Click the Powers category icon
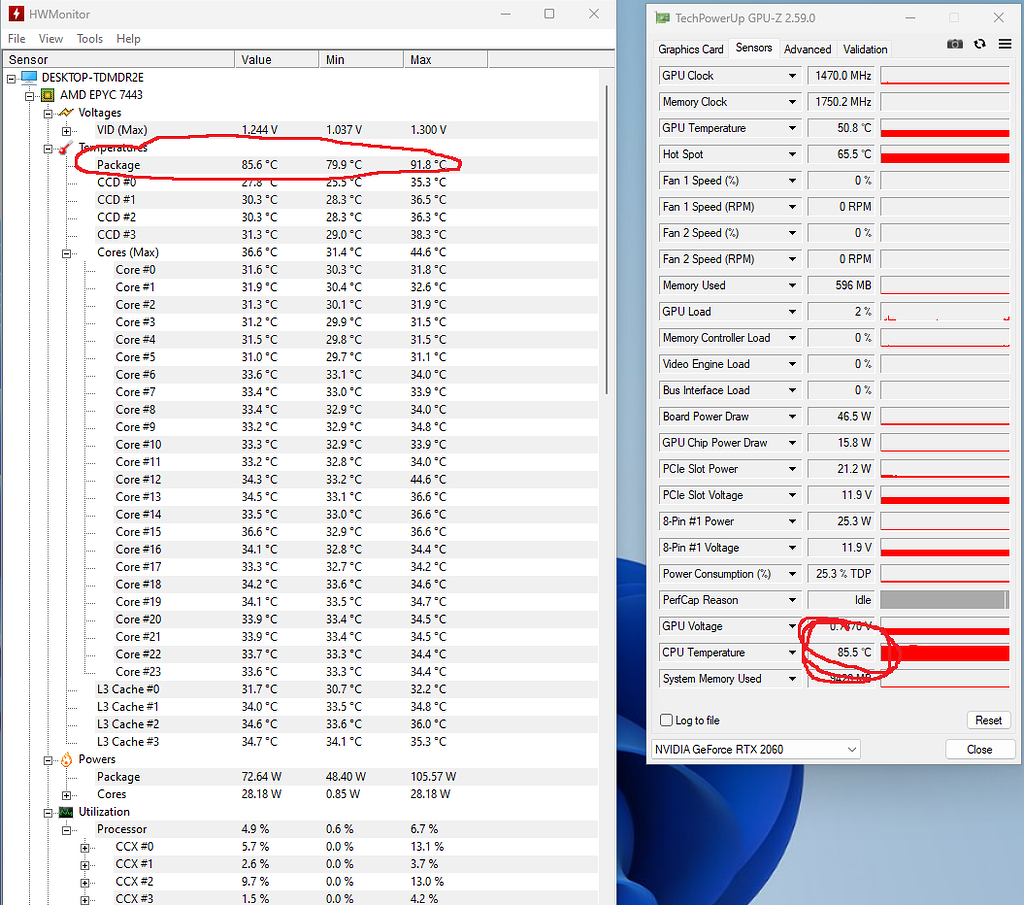1024x905 pixels. click(66, 759)
